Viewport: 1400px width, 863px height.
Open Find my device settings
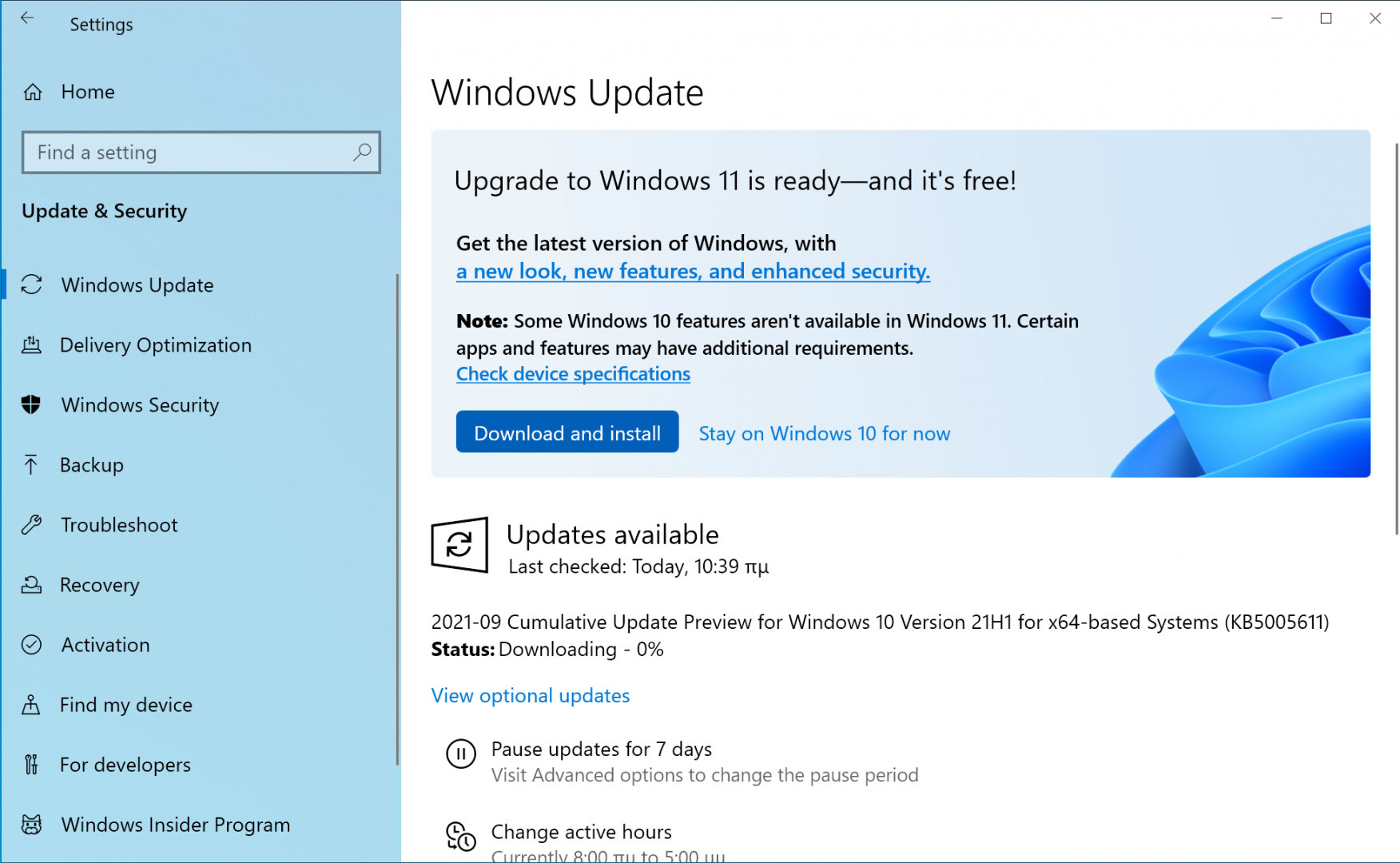(126, 705)
